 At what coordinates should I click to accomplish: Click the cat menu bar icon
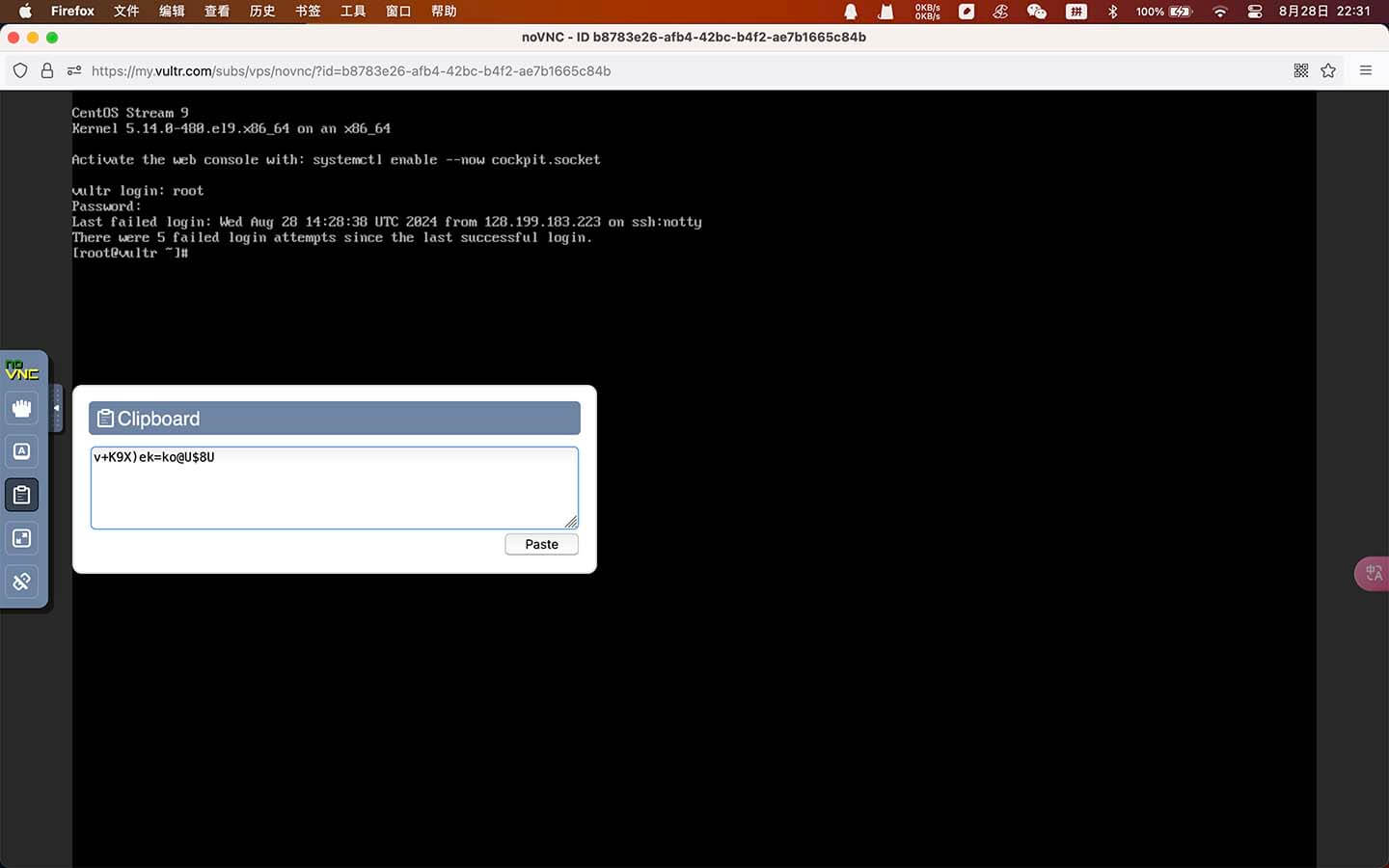point(885,12)
